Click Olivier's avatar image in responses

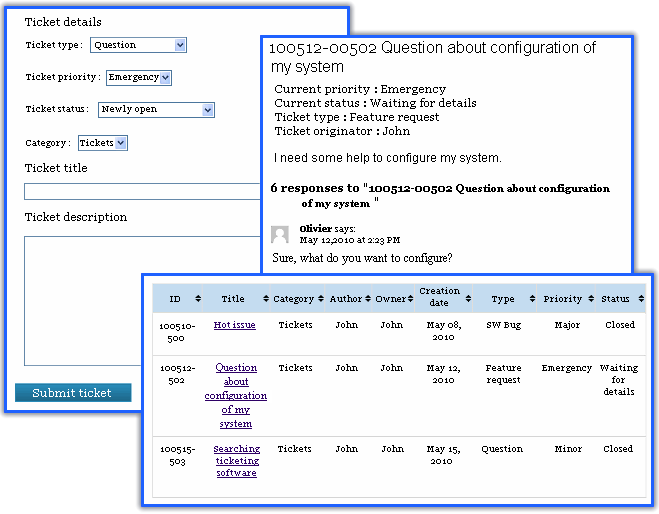click(x=280, y=235)
